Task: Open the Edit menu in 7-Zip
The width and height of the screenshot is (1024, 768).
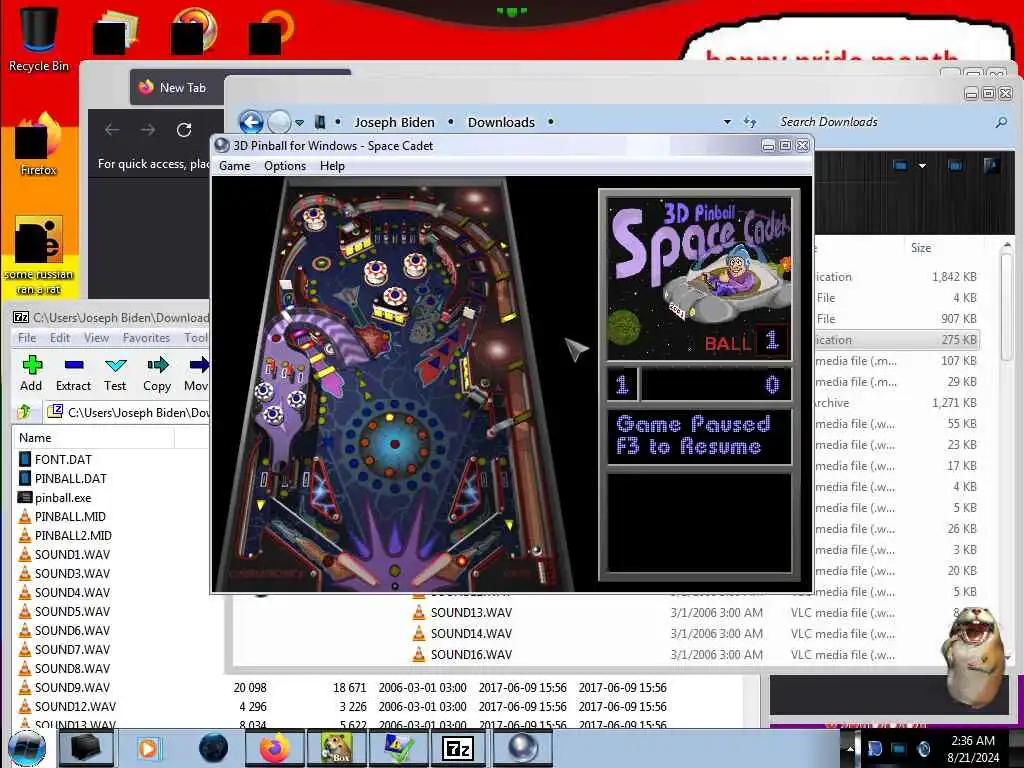Action: pyautogui.click(x=59, y=338)
